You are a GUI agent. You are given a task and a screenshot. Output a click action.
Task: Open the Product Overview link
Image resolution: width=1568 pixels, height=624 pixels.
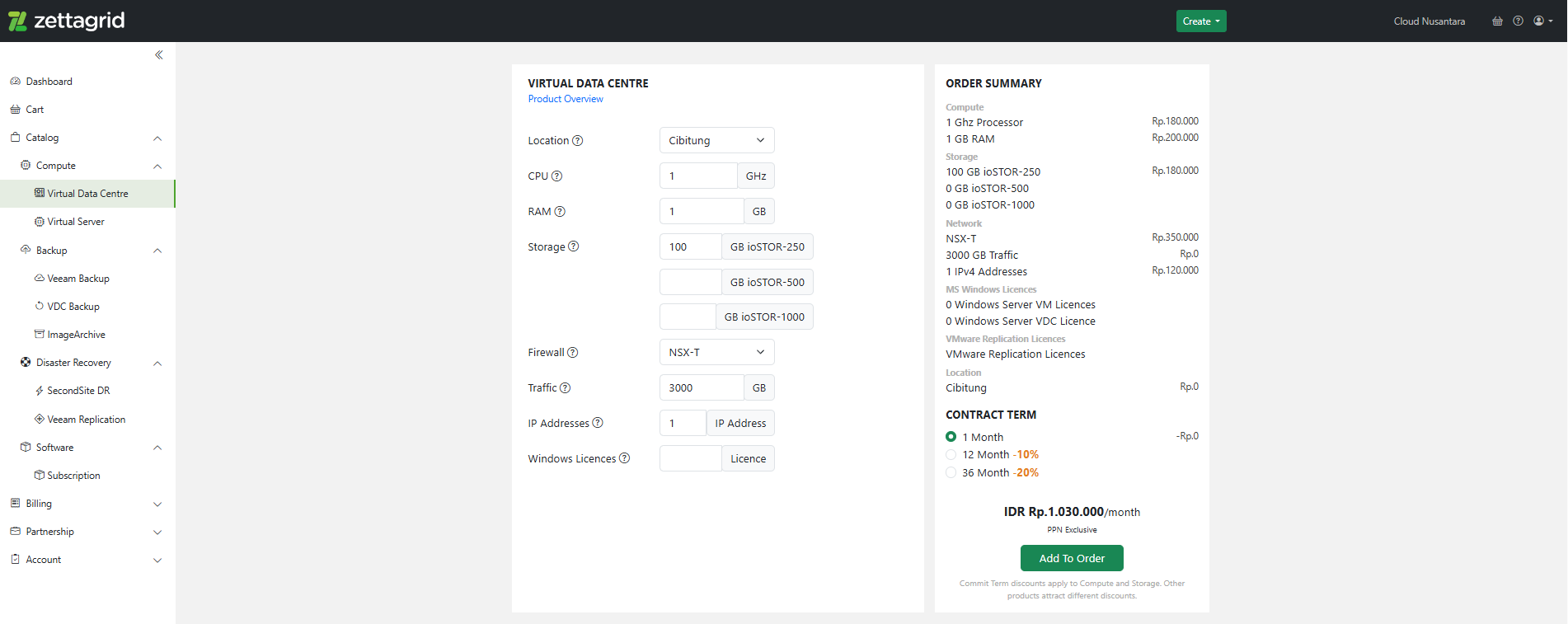tap(566, 99)
